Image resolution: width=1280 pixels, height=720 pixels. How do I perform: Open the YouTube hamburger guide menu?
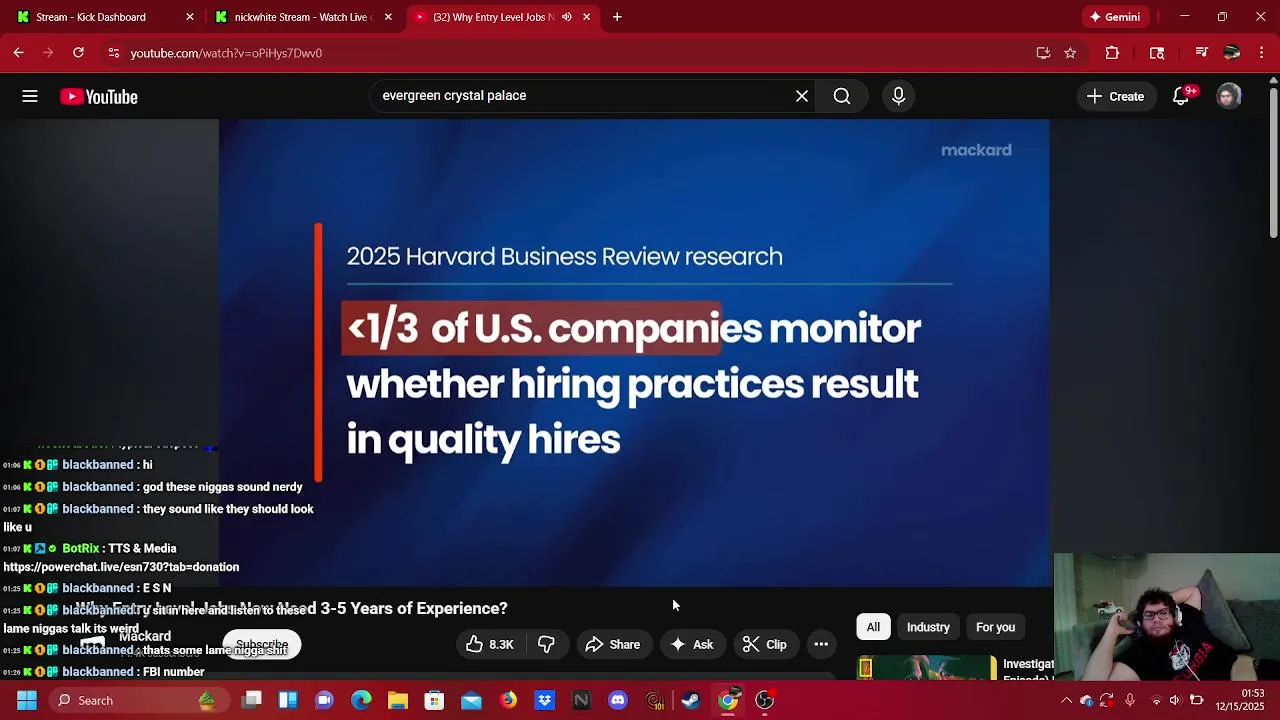pos(30,96)
